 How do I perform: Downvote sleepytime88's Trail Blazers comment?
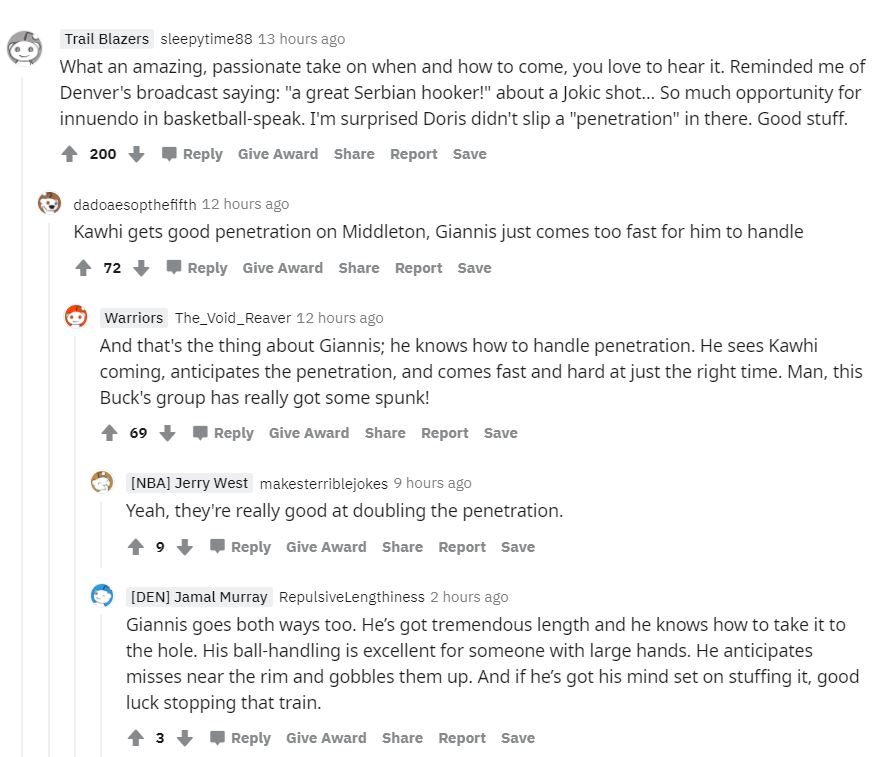[137, 154]
